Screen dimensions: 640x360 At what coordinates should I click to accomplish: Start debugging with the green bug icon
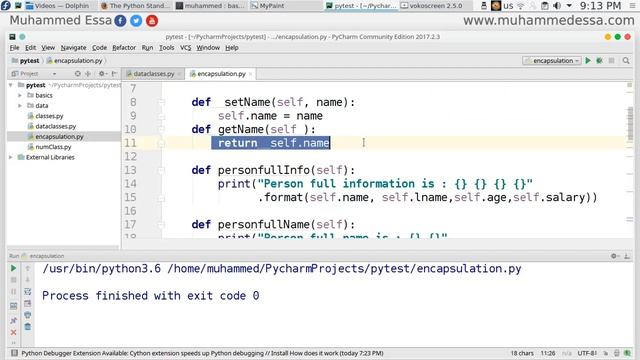point(599,61)
